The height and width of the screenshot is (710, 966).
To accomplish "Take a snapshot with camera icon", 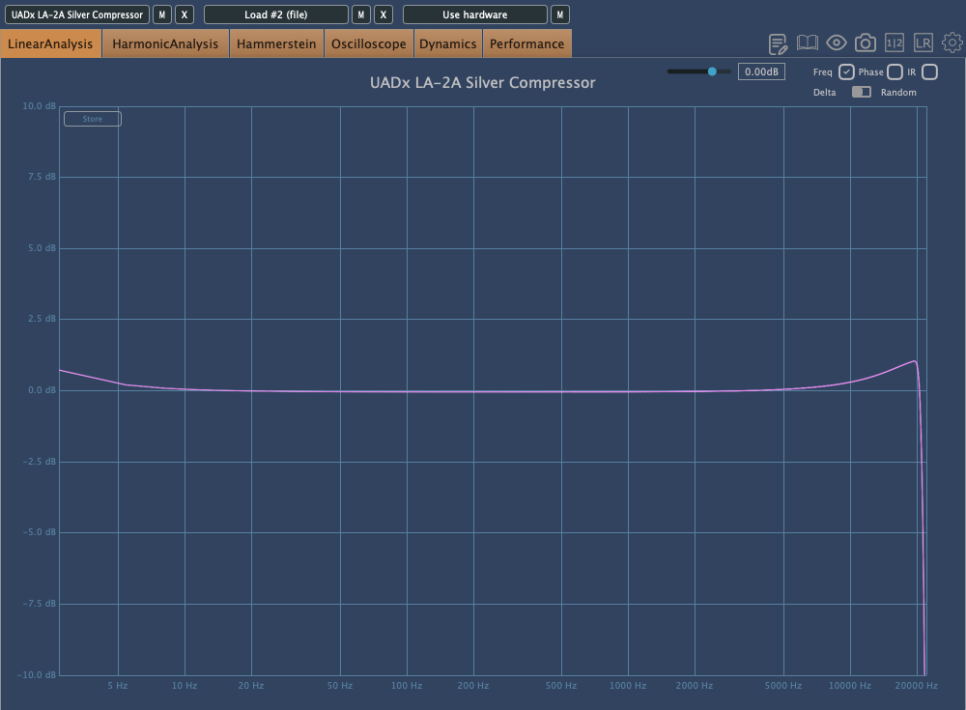I will click(x=865, y=43).
